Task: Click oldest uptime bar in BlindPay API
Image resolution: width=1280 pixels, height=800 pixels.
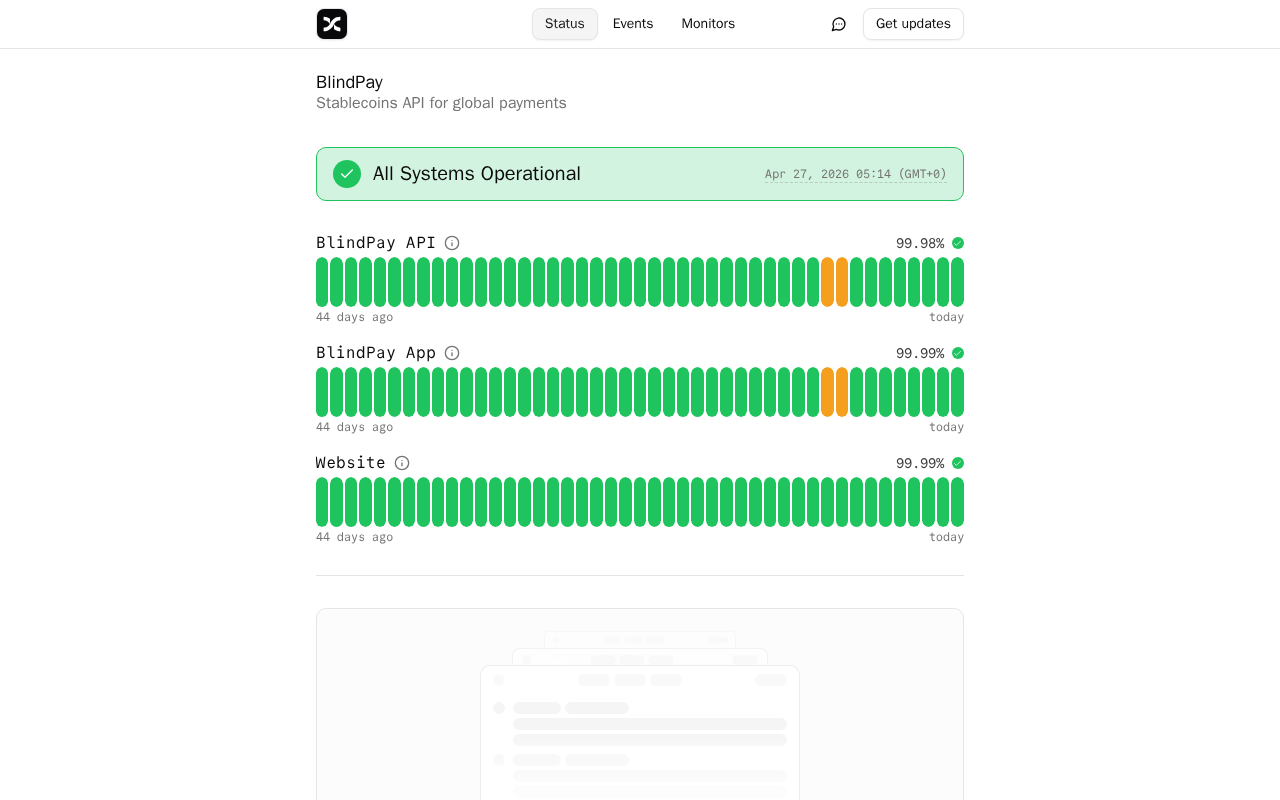Action: (322, 282)
